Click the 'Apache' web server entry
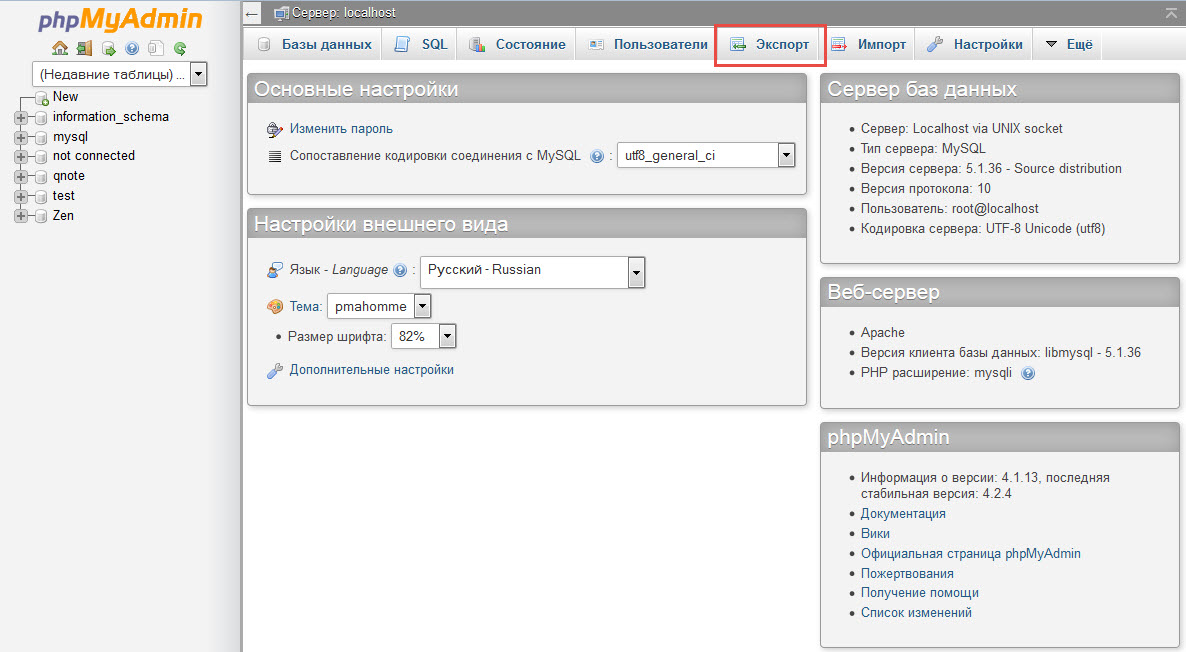1186x652 pixels. (883, 333)
